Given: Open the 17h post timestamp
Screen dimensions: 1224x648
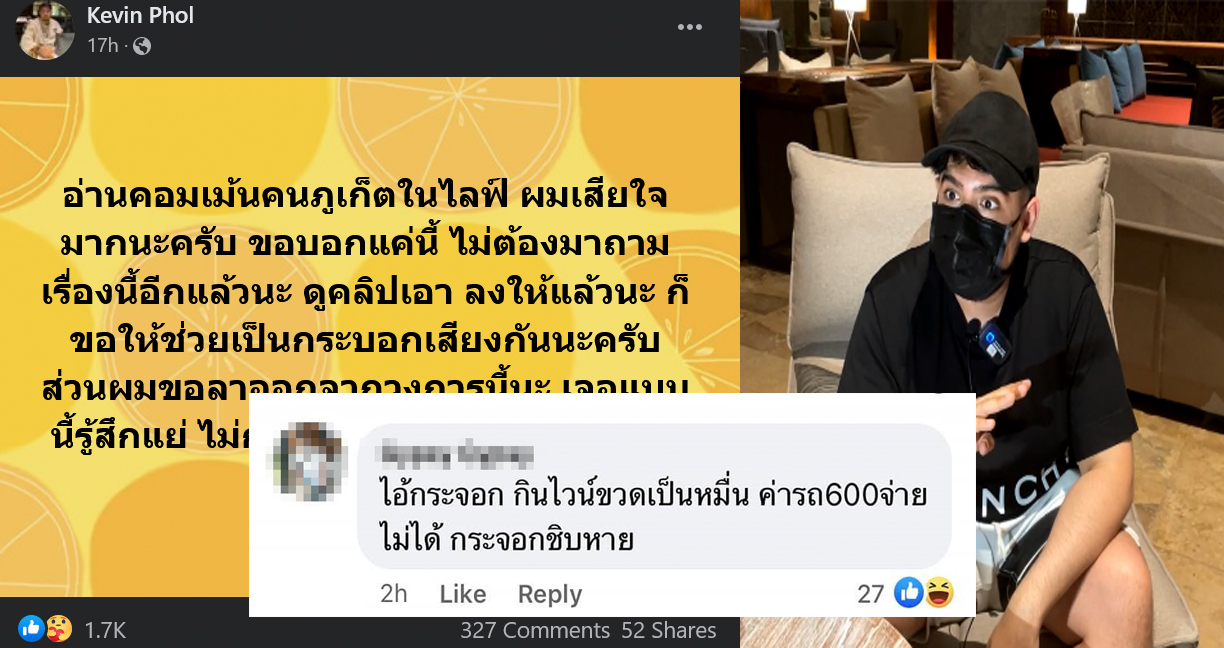Looking at the screenshot, I should (103, 46).
